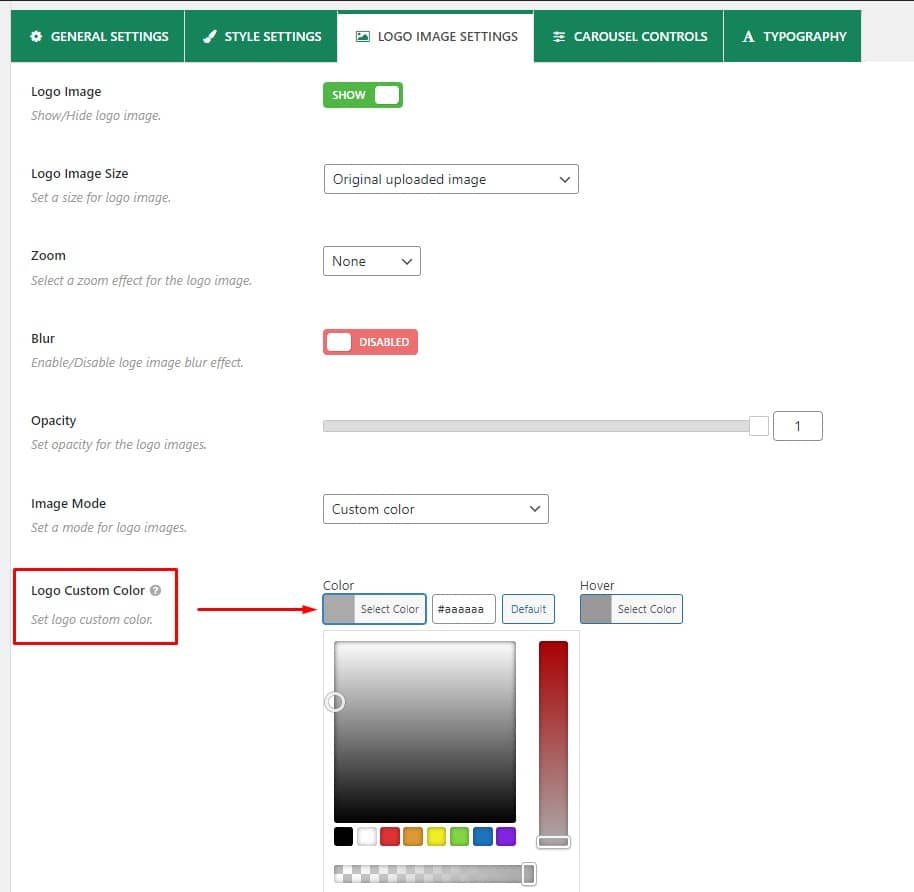The image size is (914, 892).
Task: Click the circular color picker handle
Action: tap(335, 702)
